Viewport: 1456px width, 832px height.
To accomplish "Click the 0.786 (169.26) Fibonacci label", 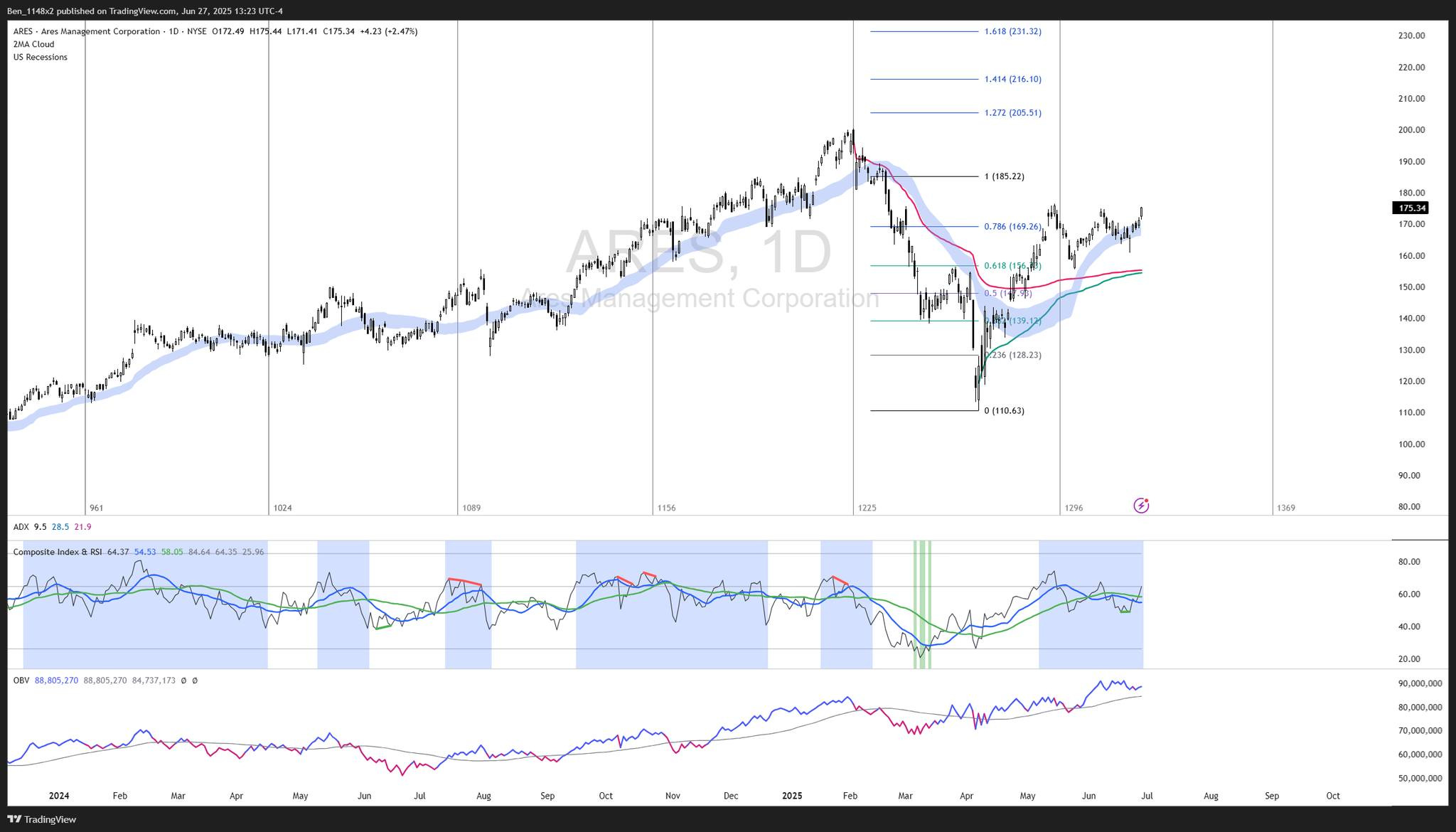I will tap(1012, 227).
